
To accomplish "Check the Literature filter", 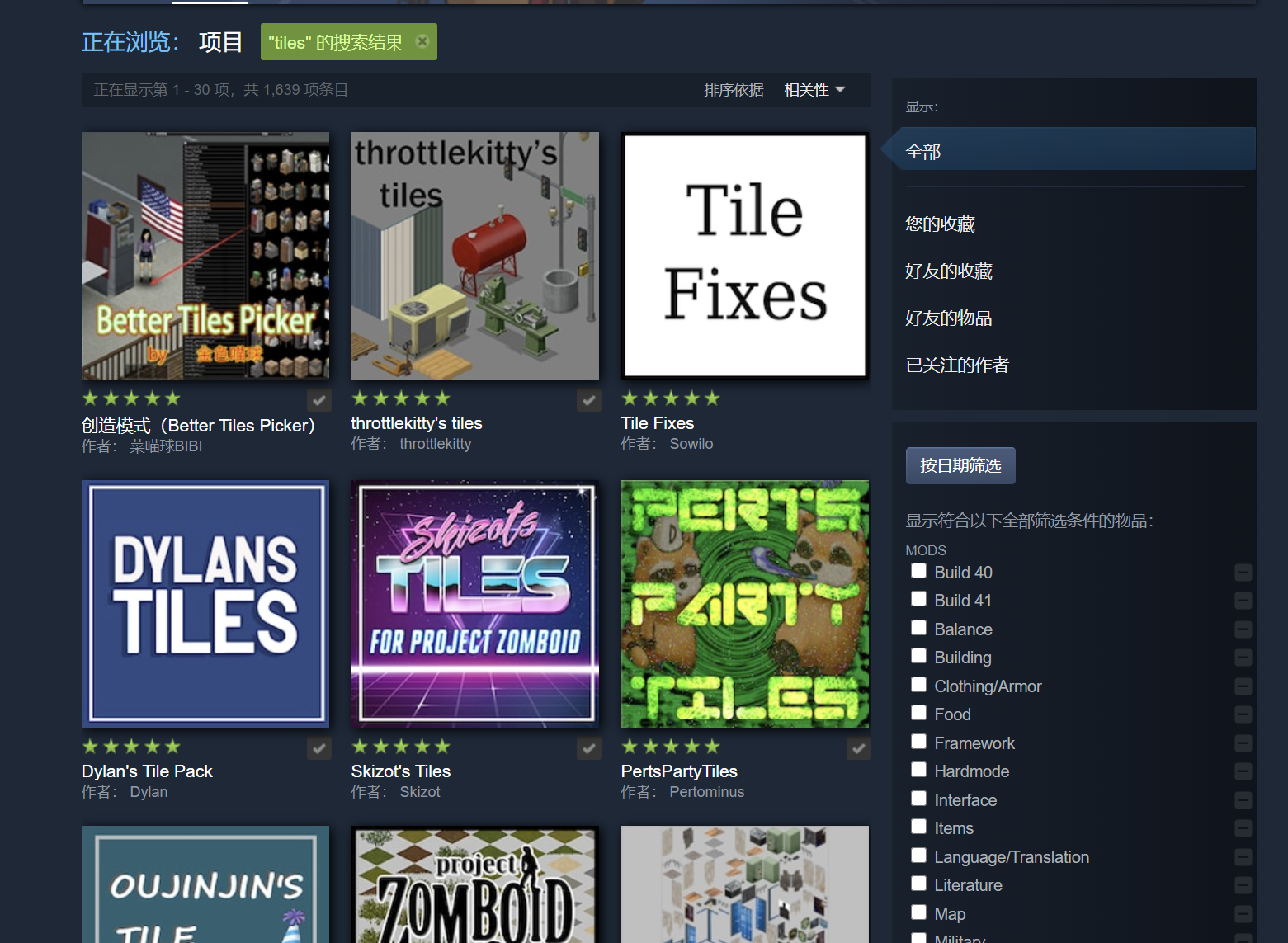I will pyautogui.click(x=918, y=884).
